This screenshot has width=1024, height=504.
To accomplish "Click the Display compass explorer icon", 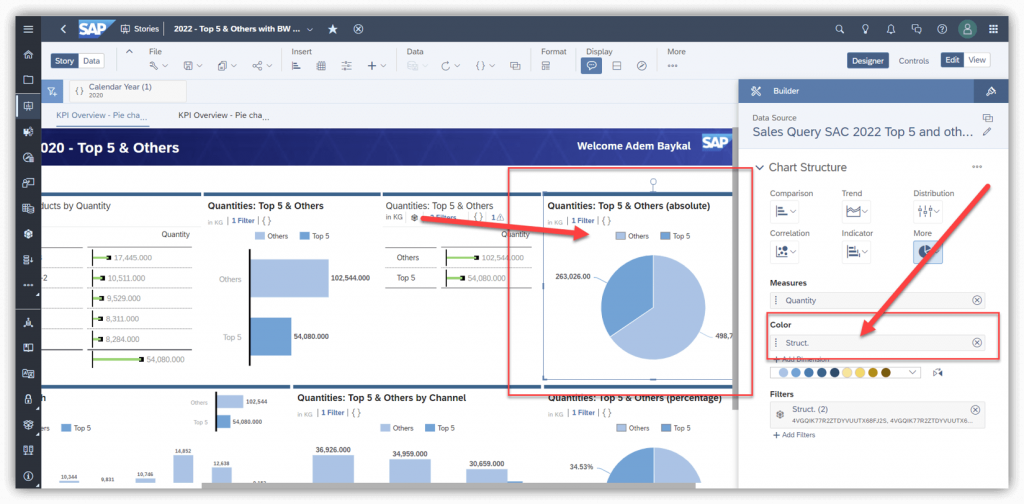I will tap(641, 66).
